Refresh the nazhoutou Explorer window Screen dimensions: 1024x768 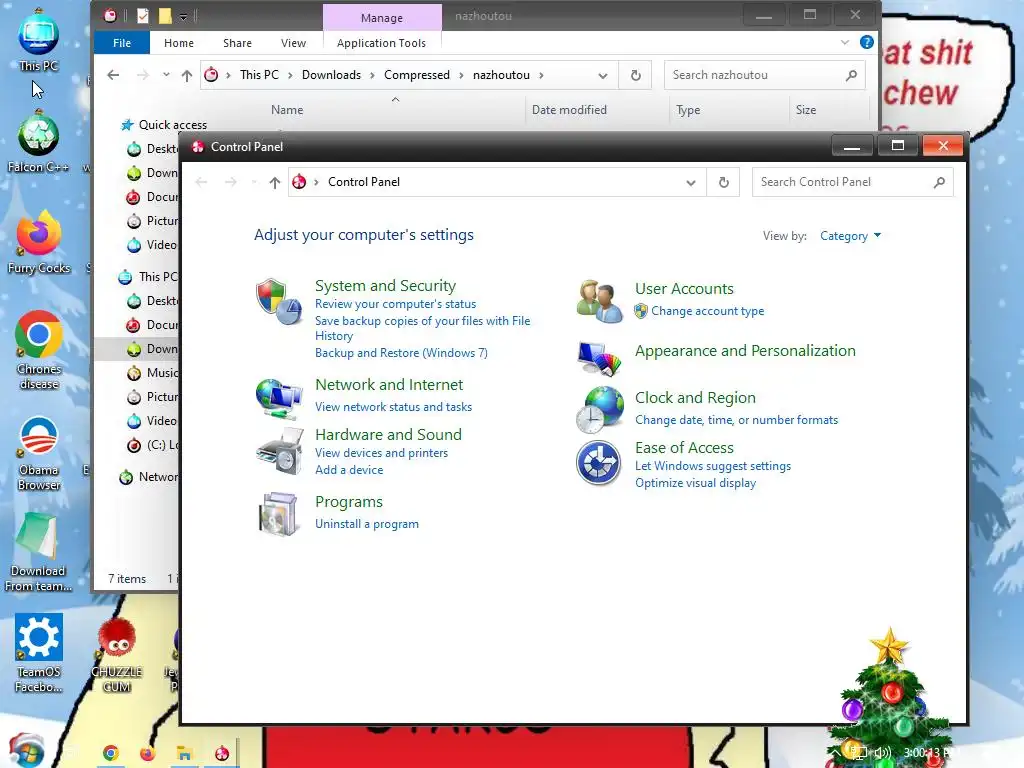(635, 75)
